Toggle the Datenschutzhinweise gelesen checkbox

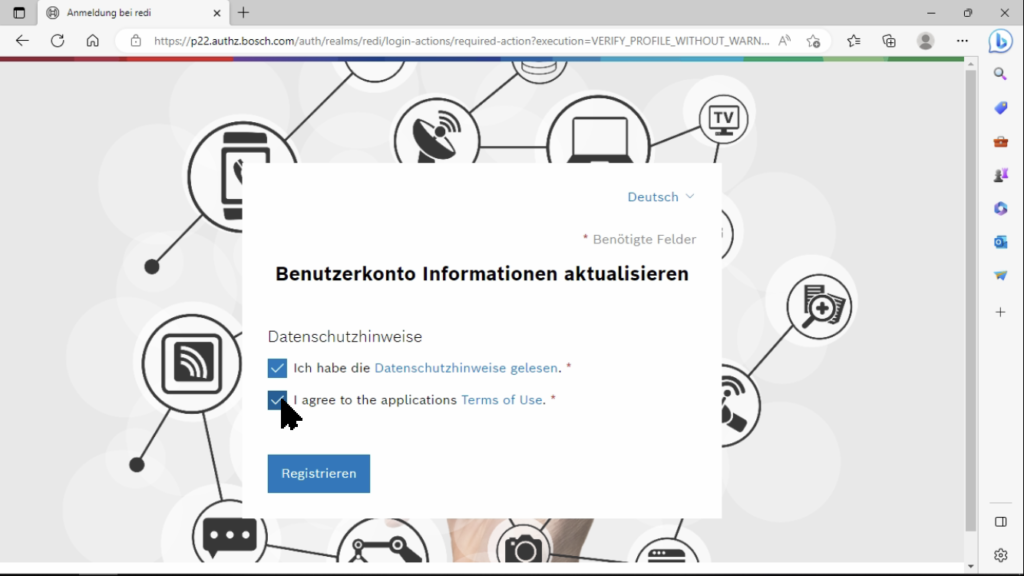point(277,368)
